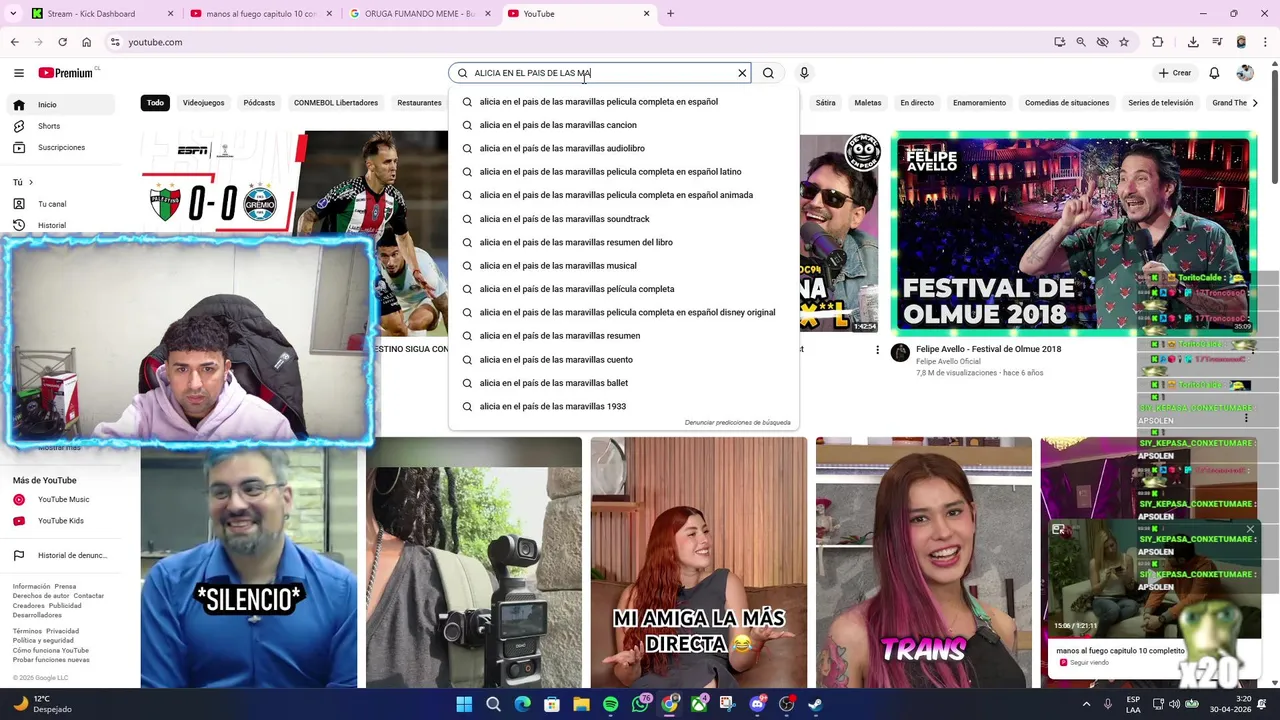Switch to ORUGA FUMANDO MEME tab

coord(420,14)
